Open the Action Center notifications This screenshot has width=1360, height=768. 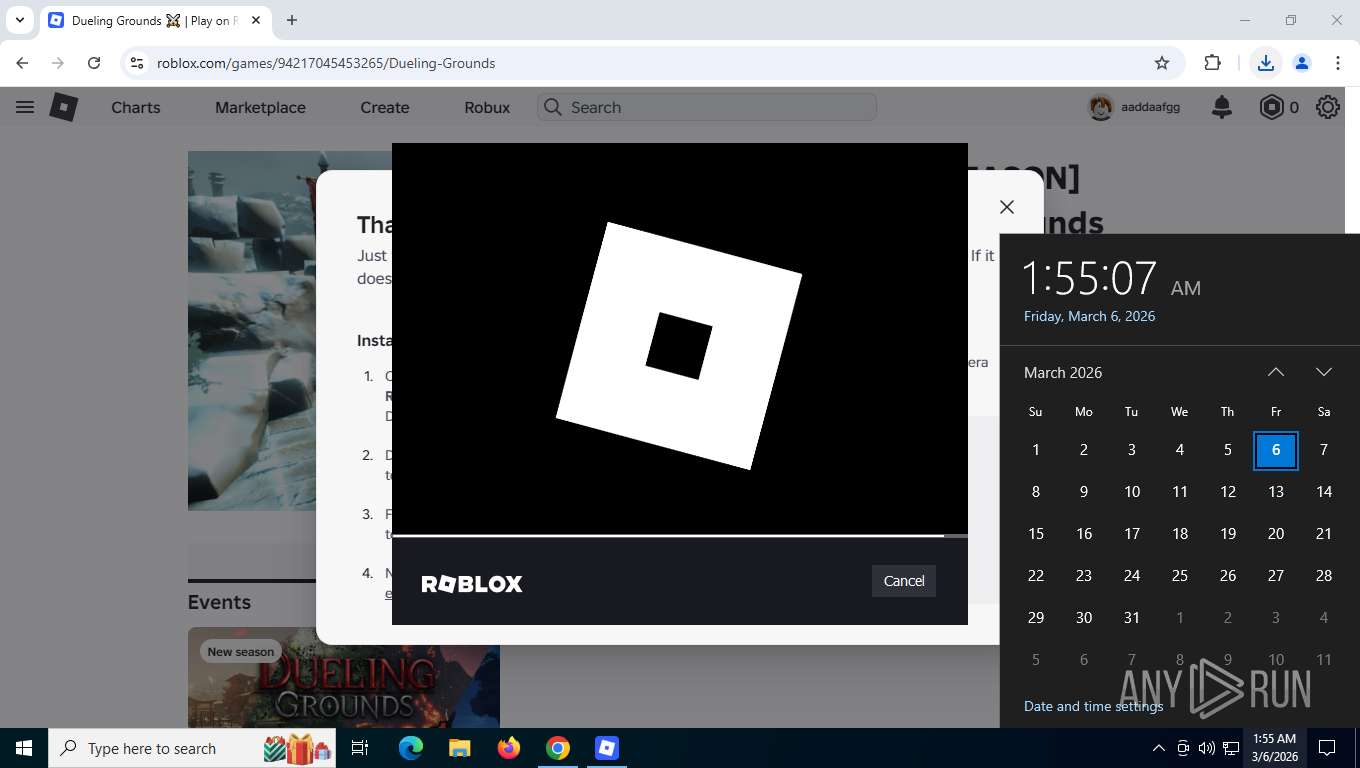tap(1327, 748)
